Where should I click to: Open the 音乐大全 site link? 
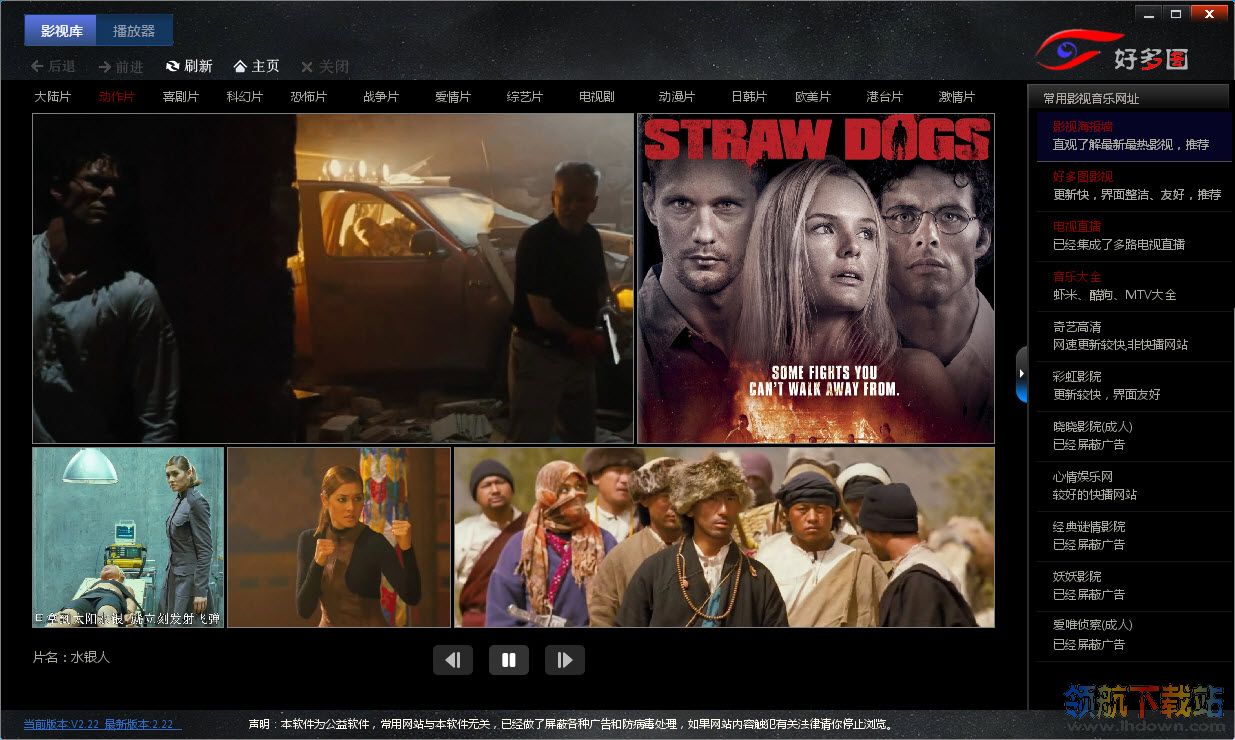(x=1134, y=286)
